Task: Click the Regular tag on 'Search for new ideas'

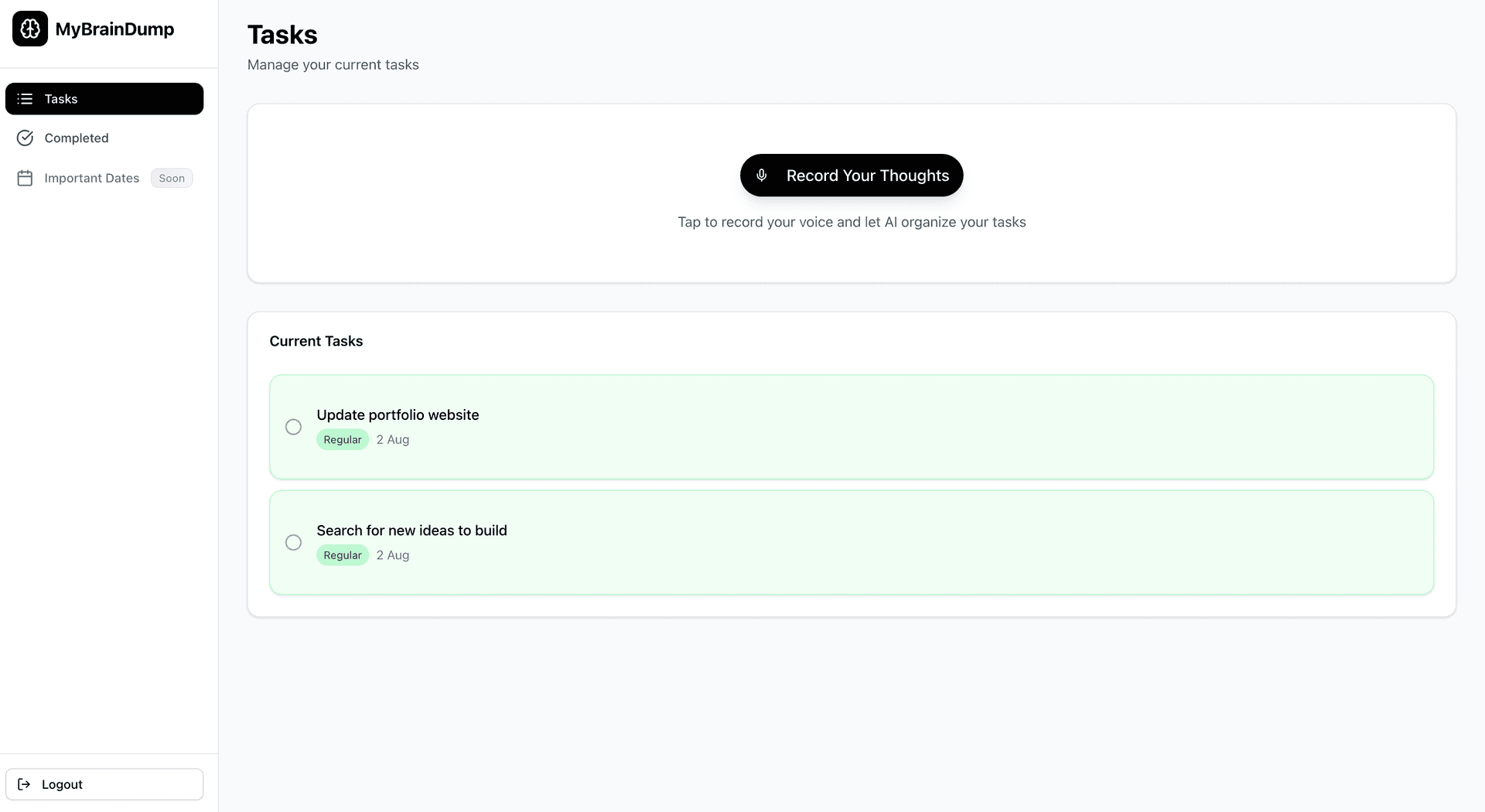Action: pyautogui.click(x=342, y=555)
